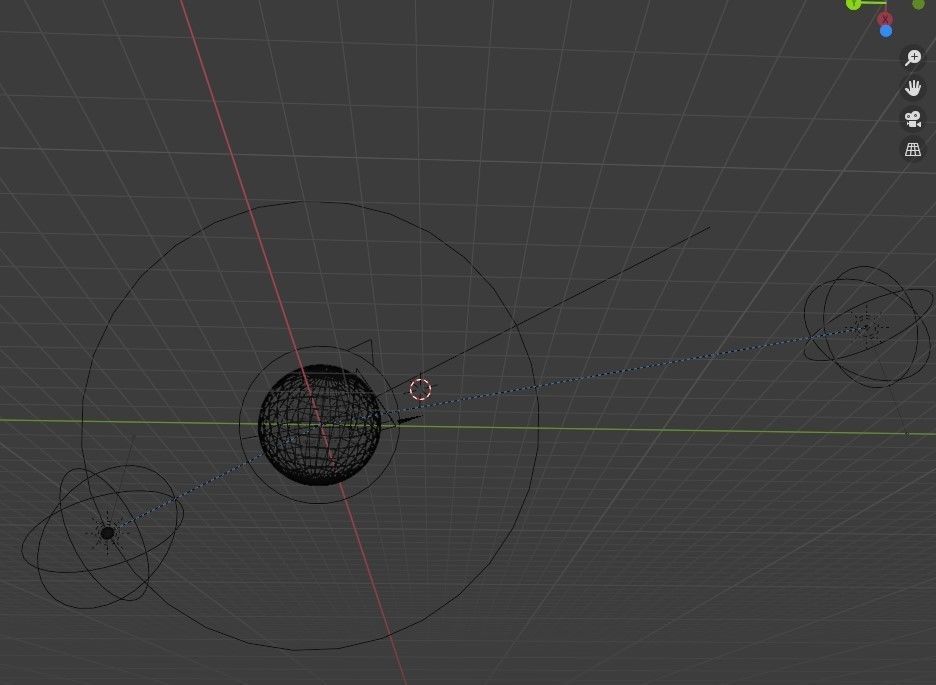Click the red X axis gizmo ball
936x685 pixels.
(x=884, y=18)
